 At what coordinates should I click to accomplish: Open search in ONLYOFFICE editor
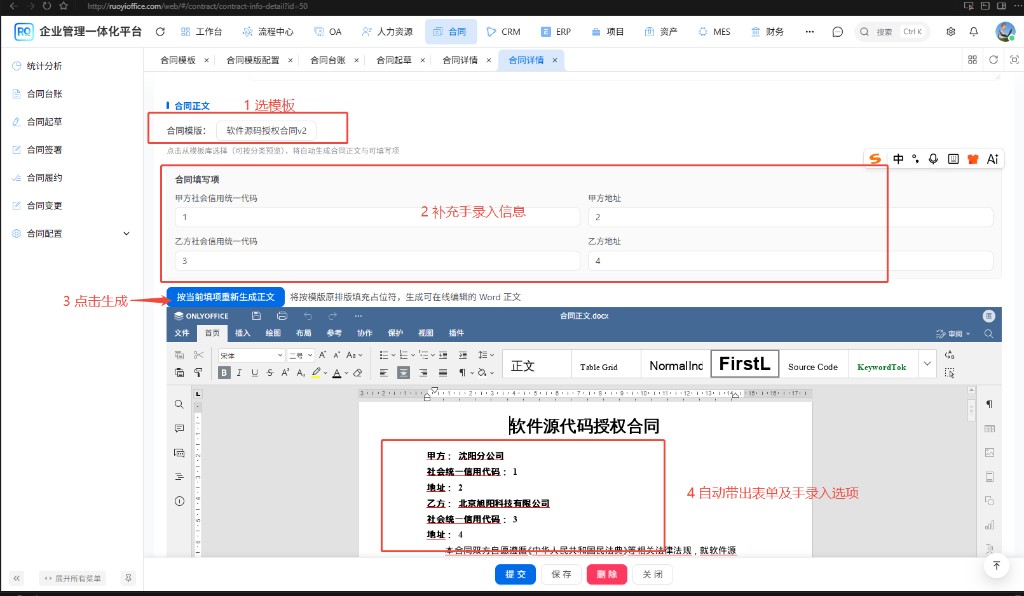(x=989, y=334)
